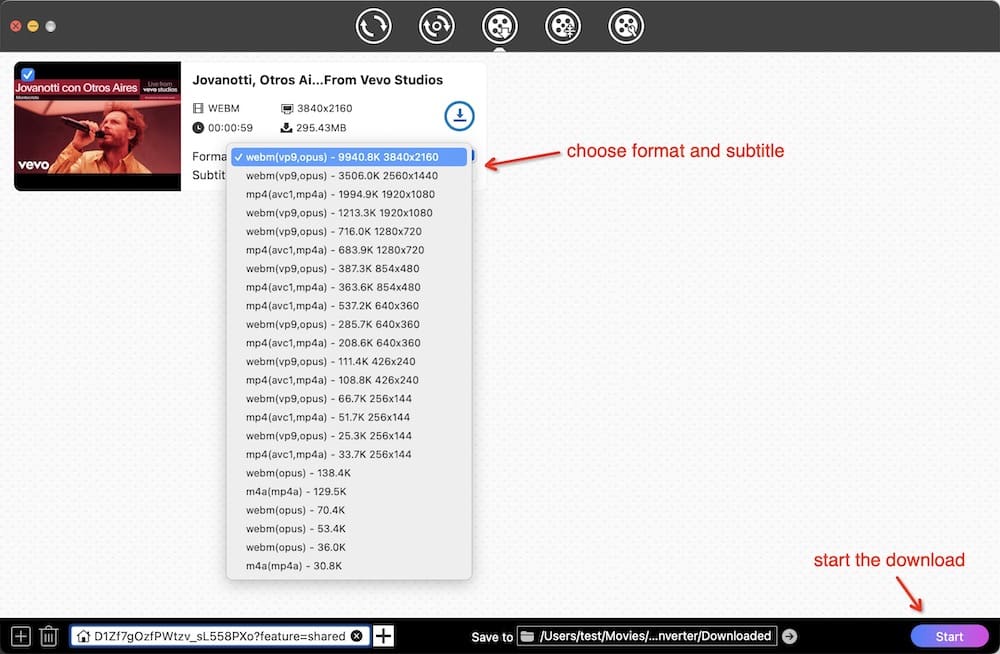Open the second circular-arrows disc icon
Viewport: 1000px width, 654px height.
[x=437, y=26]
